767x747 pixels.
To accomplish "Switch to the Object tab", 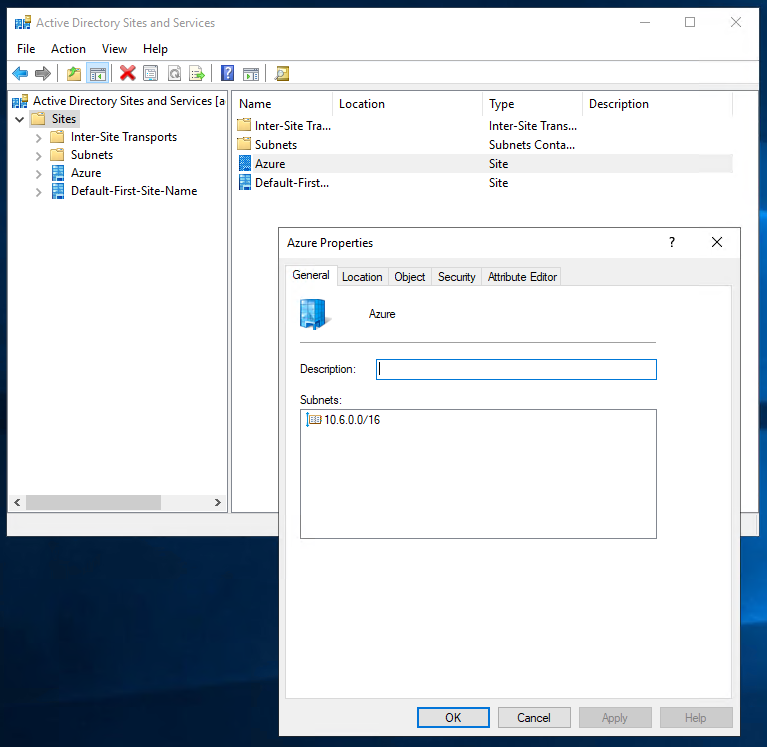I will [x=409, y=277].
